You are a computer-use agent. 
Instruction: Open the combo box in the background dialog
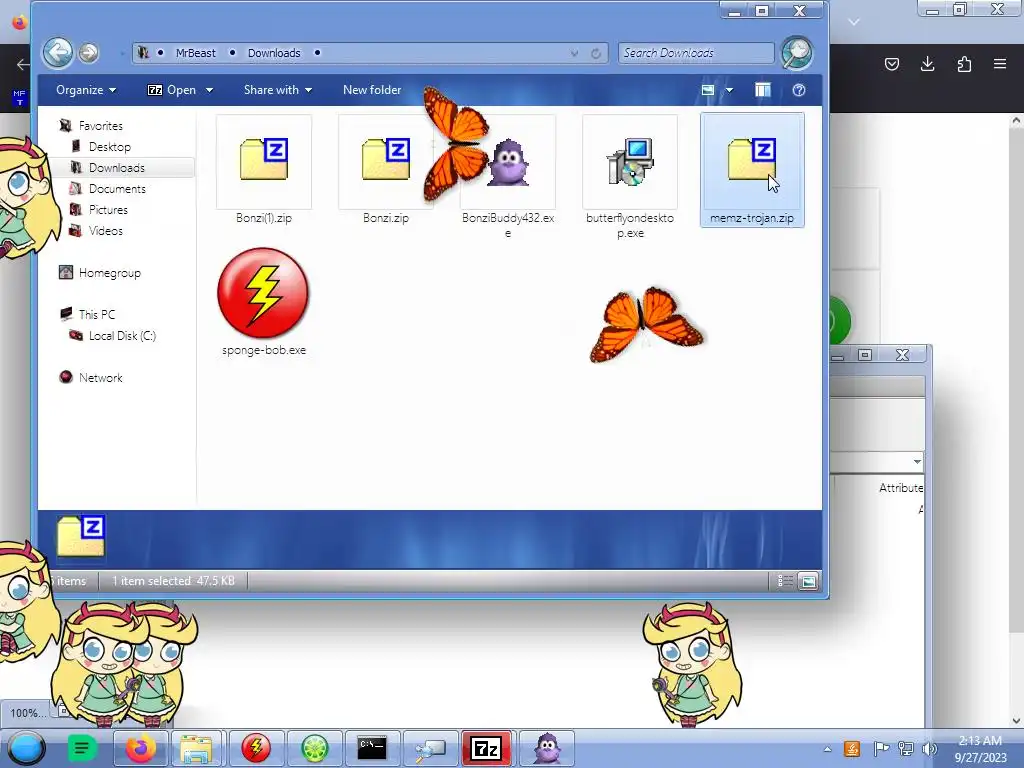coord(917,462)
